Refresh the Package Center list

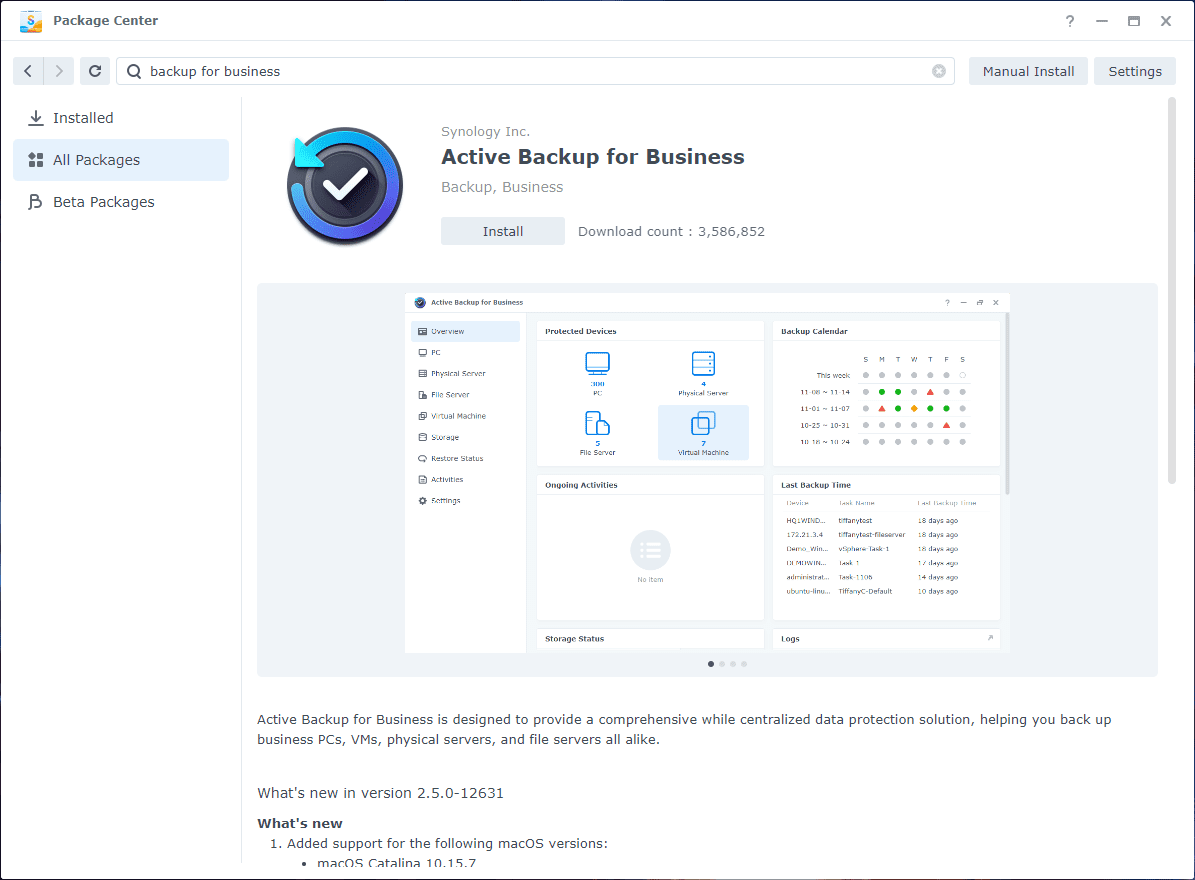[x=95, y=71]
